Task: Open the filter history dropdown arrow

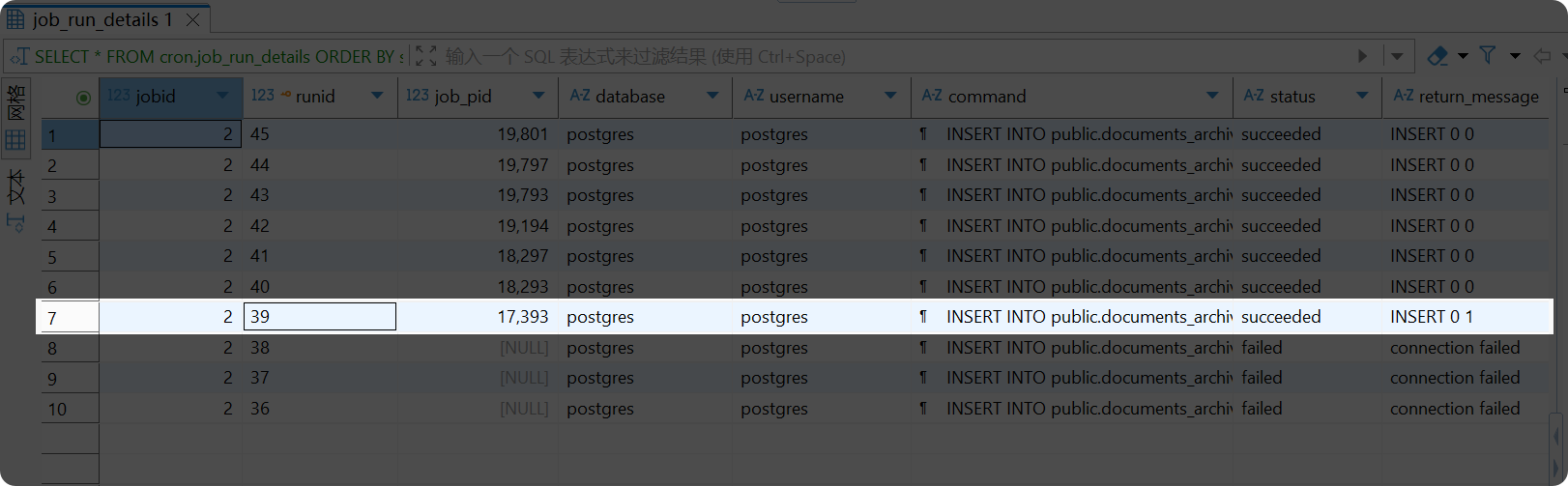Action: pos(1397,56)
